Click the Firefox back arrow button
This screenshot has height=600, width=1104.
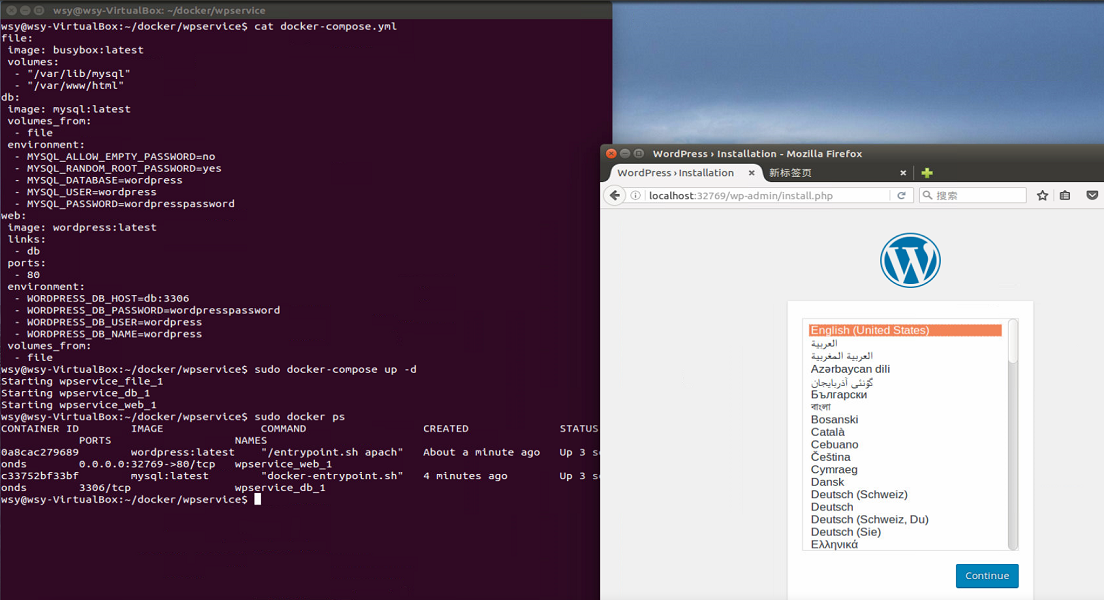click(615, 196)
